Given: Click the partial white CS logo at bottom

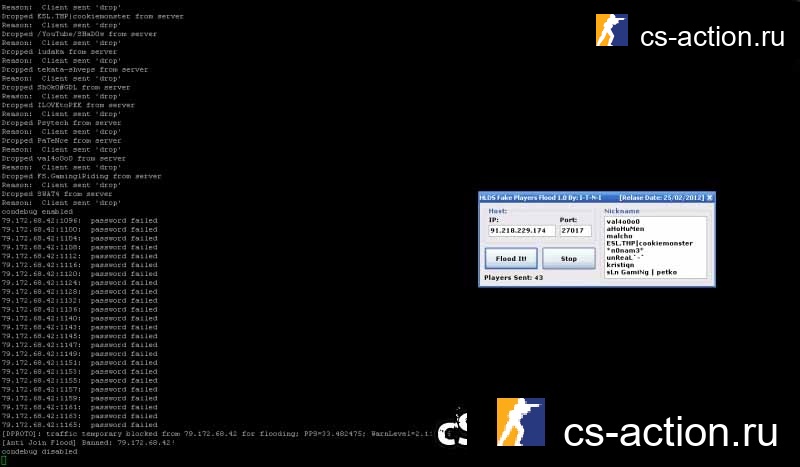Looking at the screenshot, I should click(x=454, y=426).
